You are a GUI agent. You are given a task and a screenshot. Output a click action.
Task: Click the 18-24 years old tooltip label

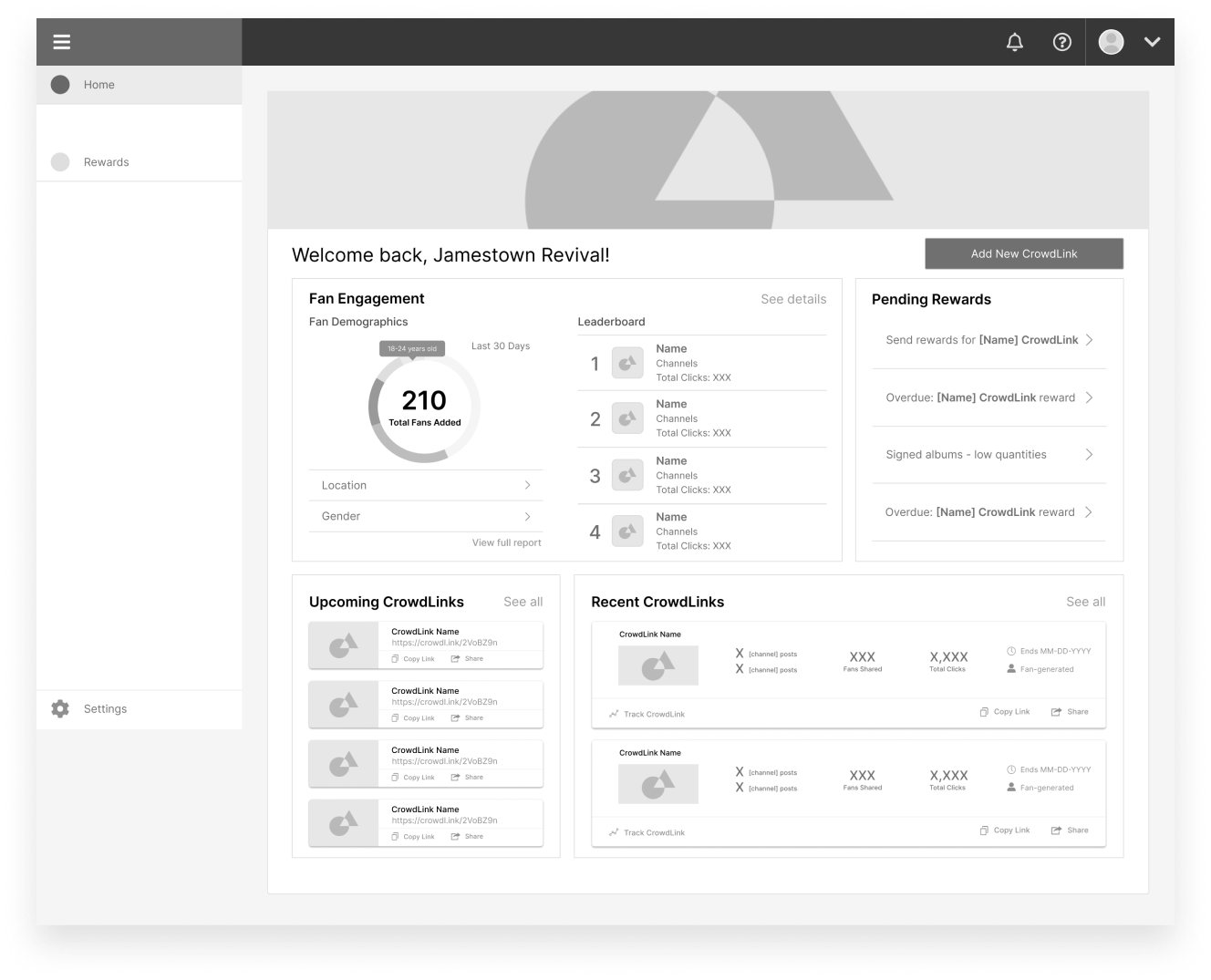(x=412, y=348)
